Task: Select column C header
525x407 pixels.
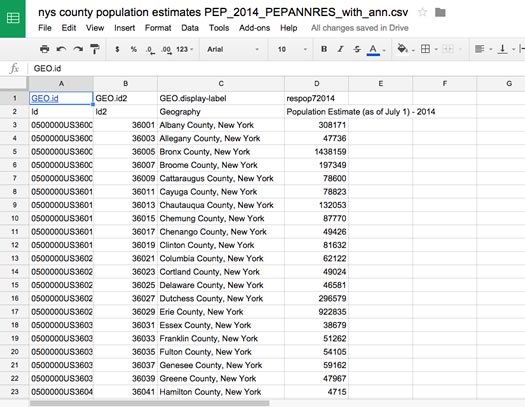Action: point(221,84)
